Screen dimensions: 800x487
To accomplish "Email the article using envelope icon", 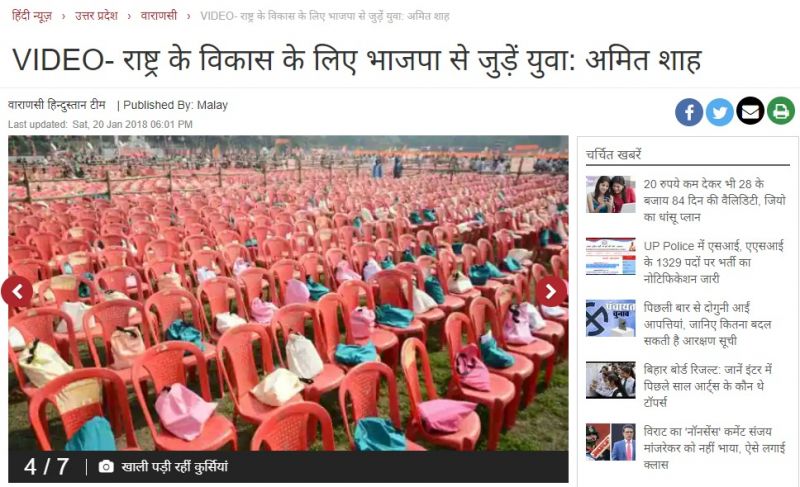I will [x=750, y=111].
